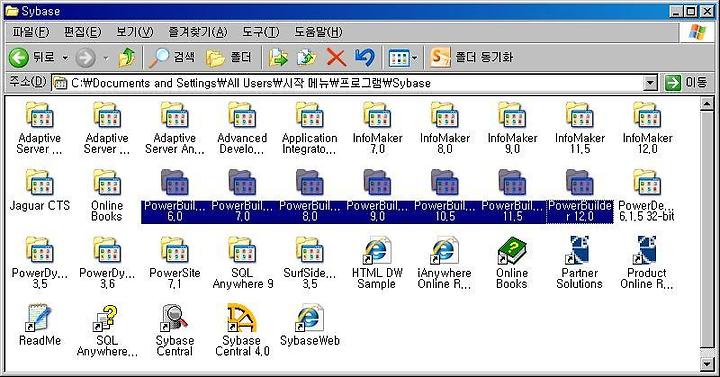Select the Jaguar CTS folder
720x377 pixels.
39,191
